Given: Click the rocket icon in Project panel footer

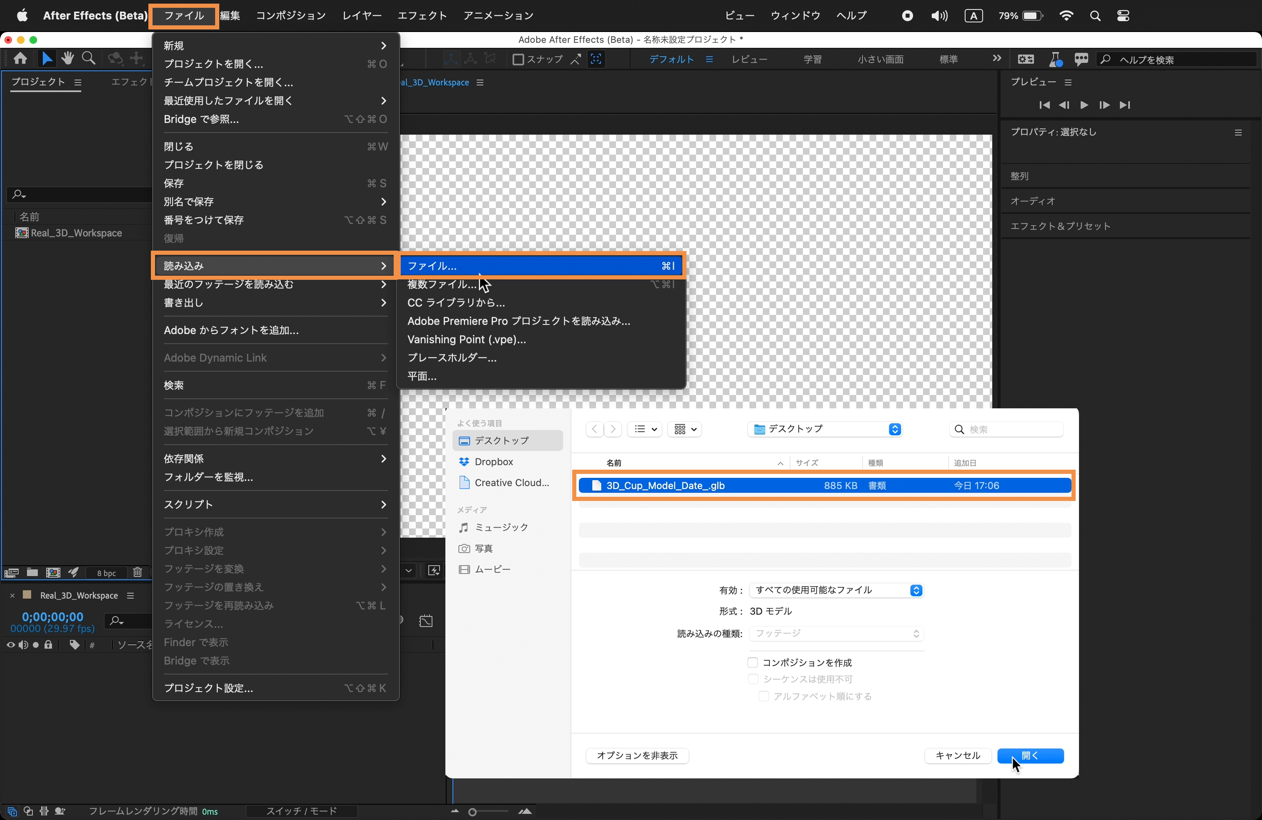Looking at the screenshot, I should point(74,573).
